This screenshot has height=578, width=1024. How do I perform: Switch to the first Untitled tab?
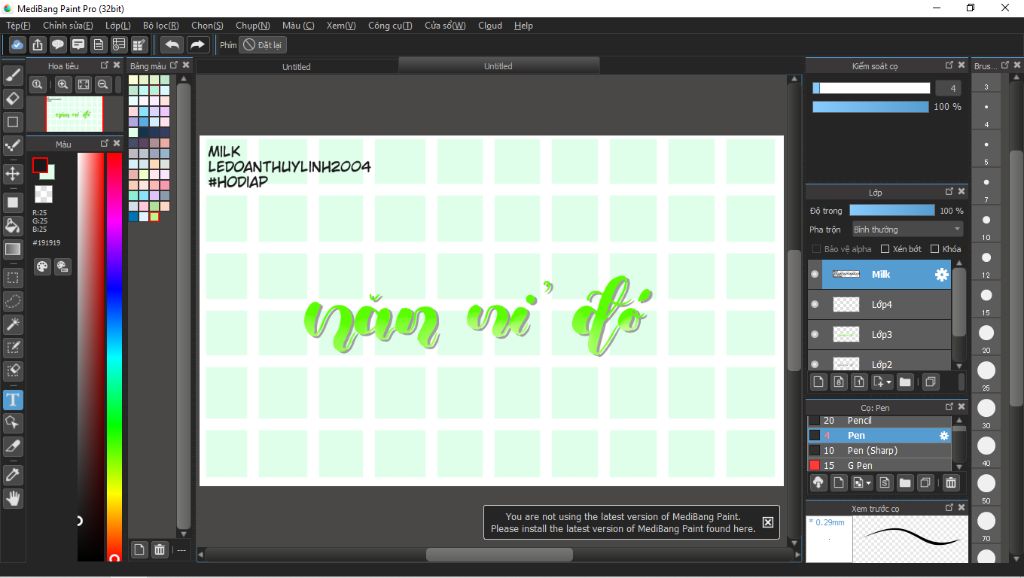296,67
